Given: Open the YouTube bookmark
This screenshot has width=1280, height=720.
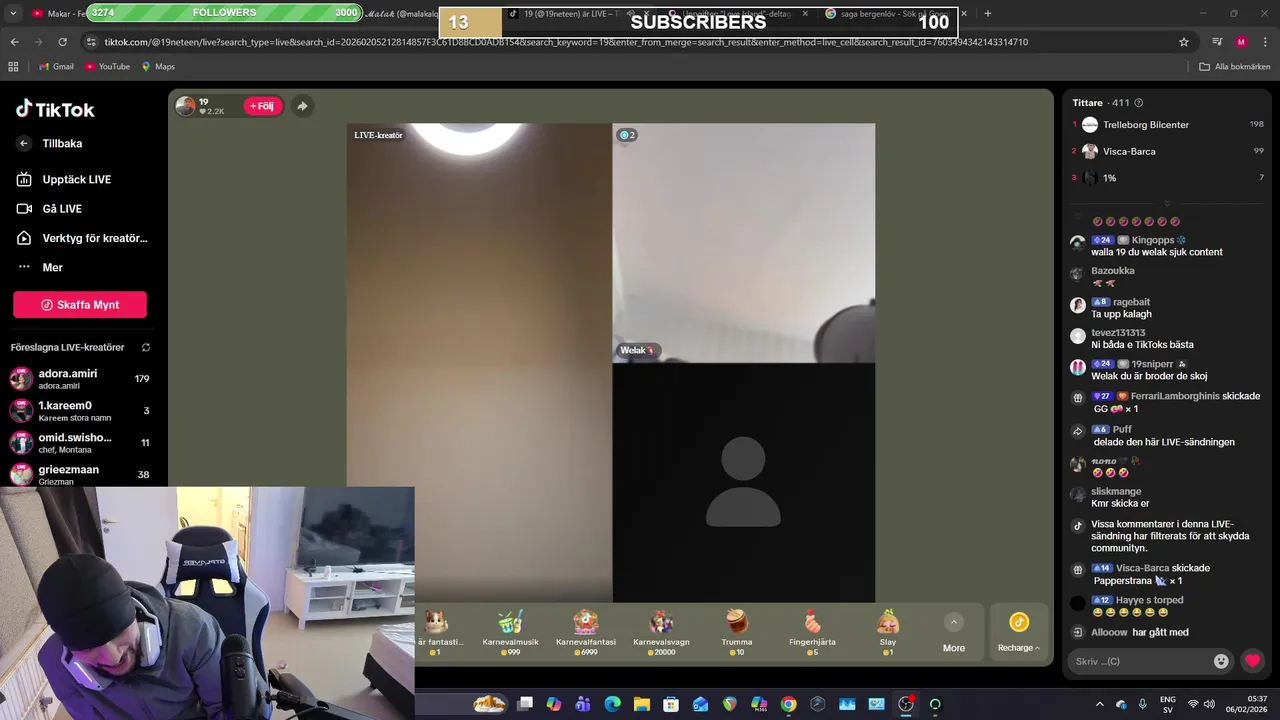Looking at the screenshot, I should click(107, 67).
